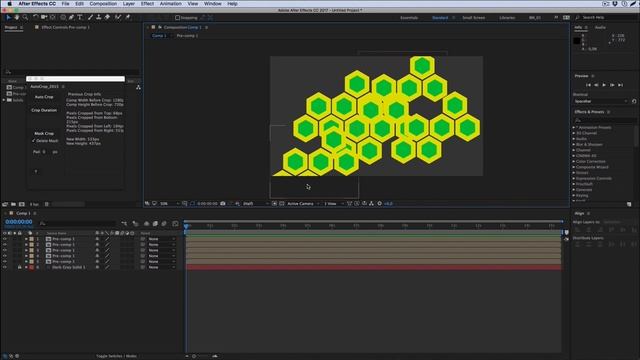Click the Mask Crop button
Viewport: 640px width, 360px height.
(x=44, y=133)
